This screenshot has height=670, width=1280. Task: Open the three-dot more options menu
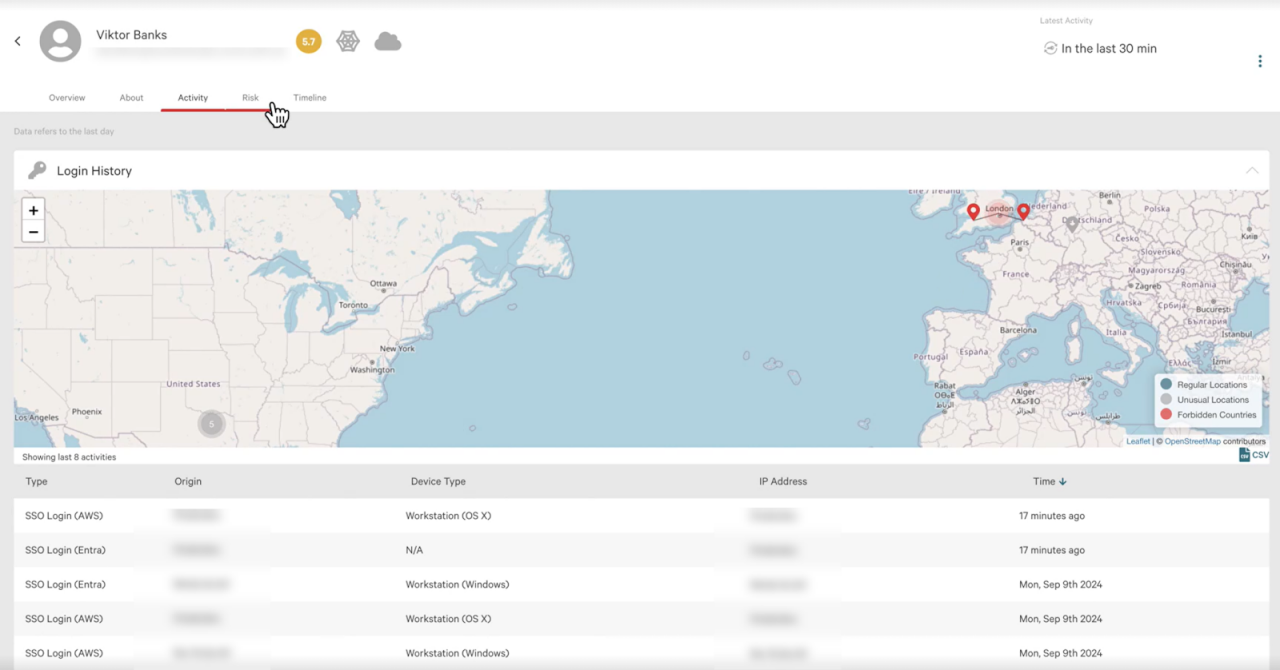pyautogui.click(x=1260, y=62)
